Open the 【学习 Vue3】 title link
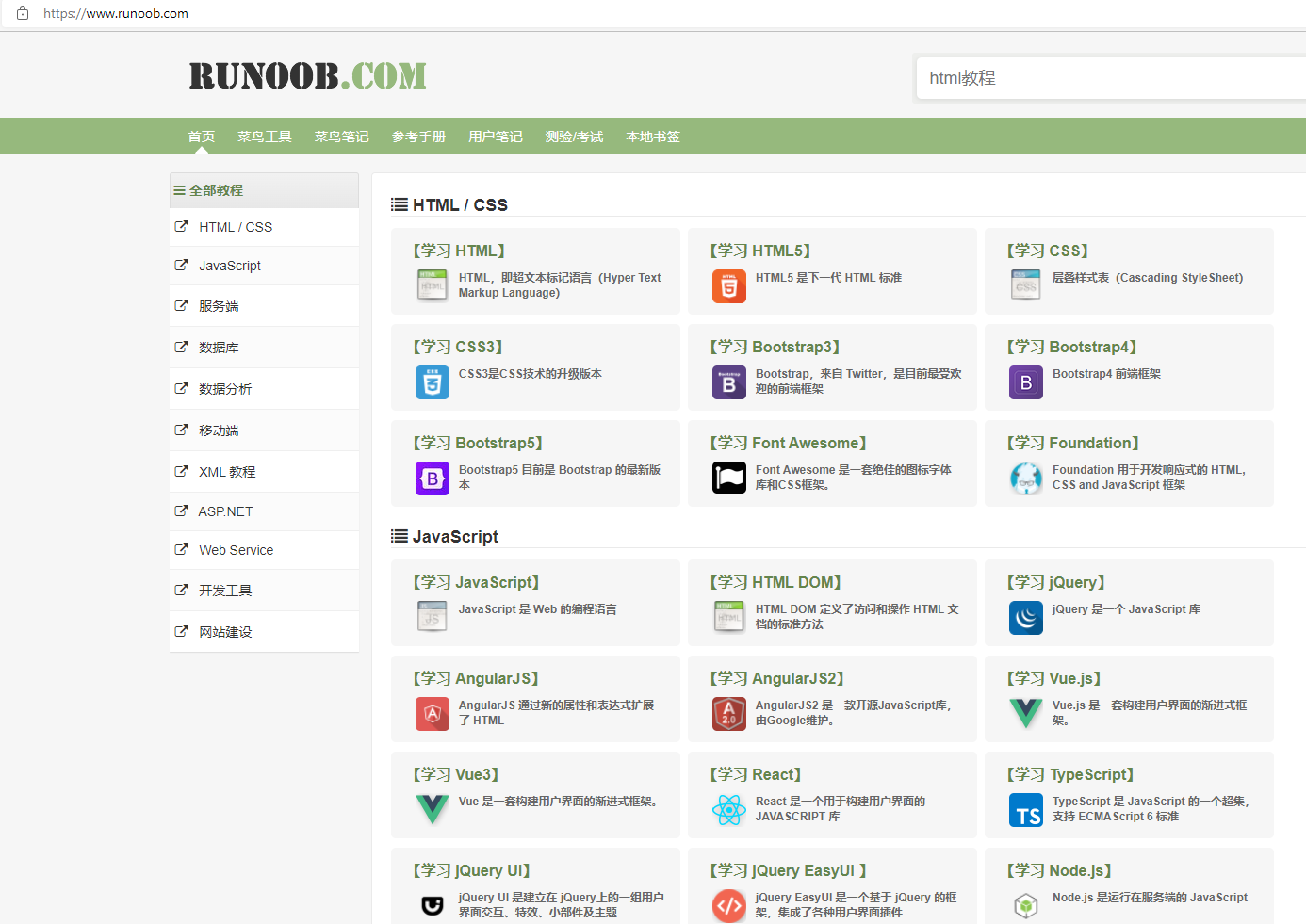 (x=456, y=774)
